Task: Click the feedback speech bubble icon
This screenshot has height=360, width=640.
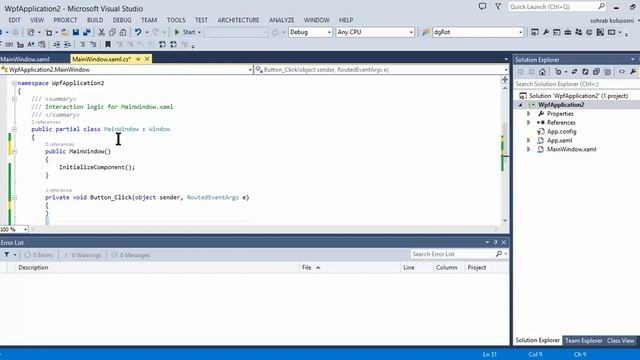Action: 482,7
